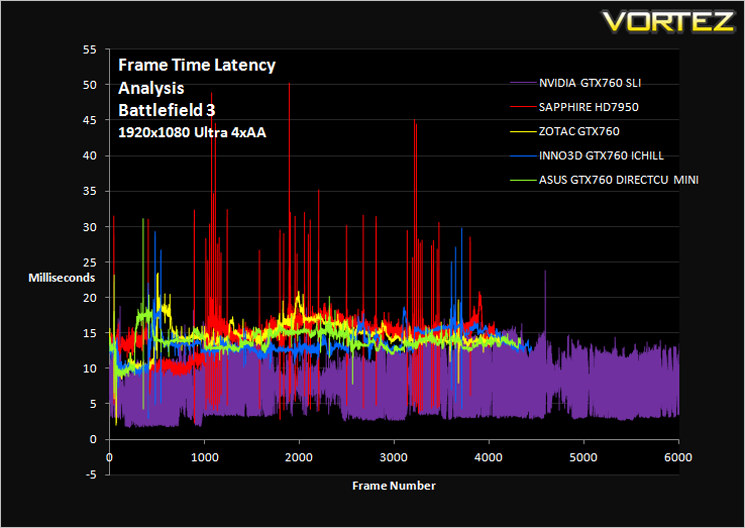Click the Frame Time Latency title text

197,65
